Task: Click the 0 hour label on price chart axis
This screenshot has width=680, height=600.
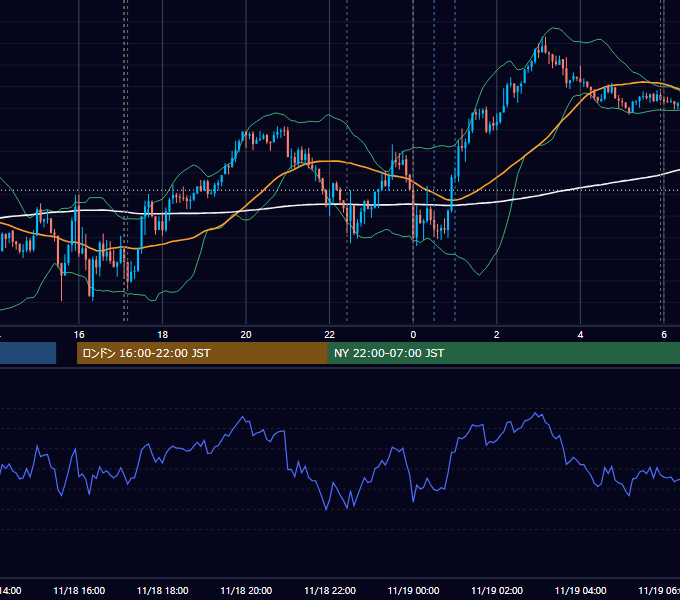Action: point(413,335)
